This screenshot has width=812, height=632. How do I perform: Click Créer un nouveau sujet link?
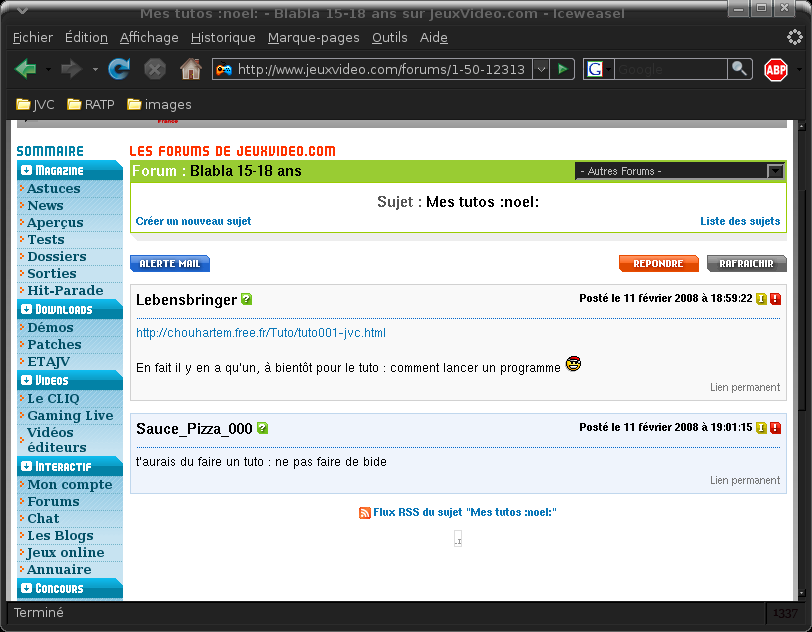click(x=193, y=221)
